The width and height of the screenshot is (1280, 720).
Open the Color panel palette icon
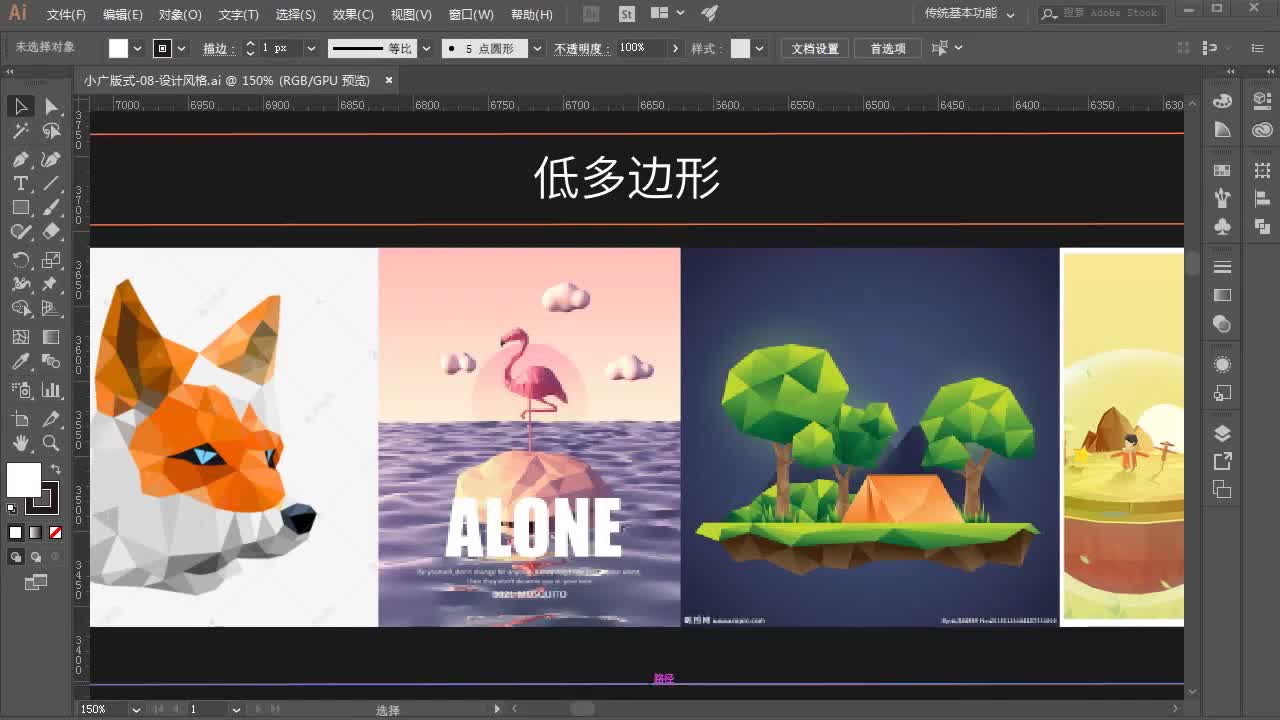[x=1222, y=101]
